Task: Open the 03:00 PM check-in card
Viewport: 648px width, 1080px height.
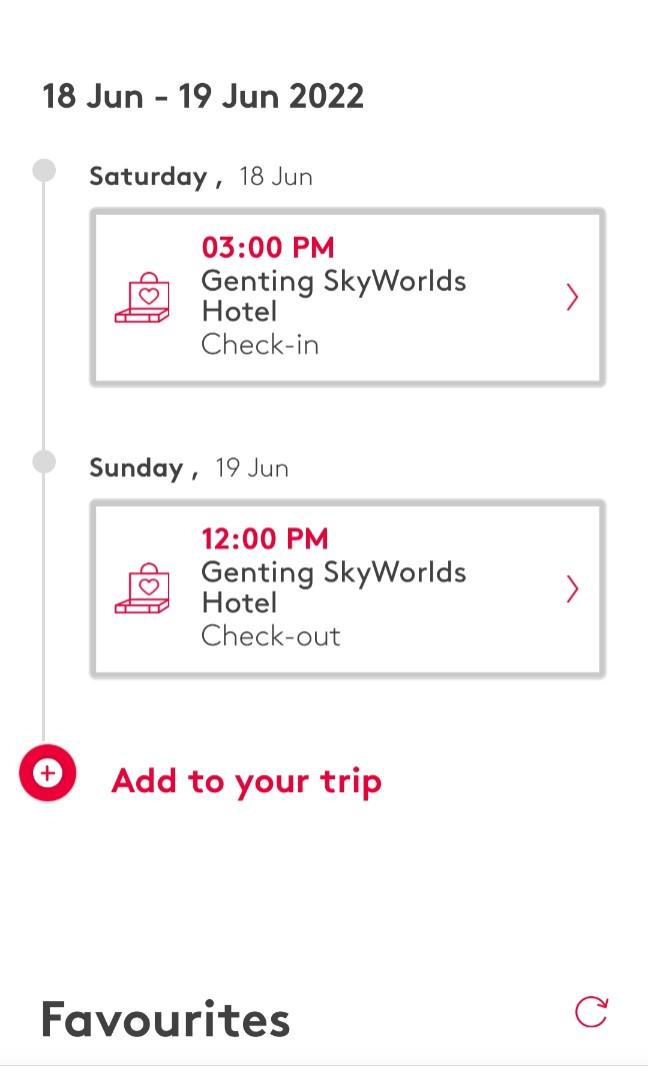Action: click(347, 297)
